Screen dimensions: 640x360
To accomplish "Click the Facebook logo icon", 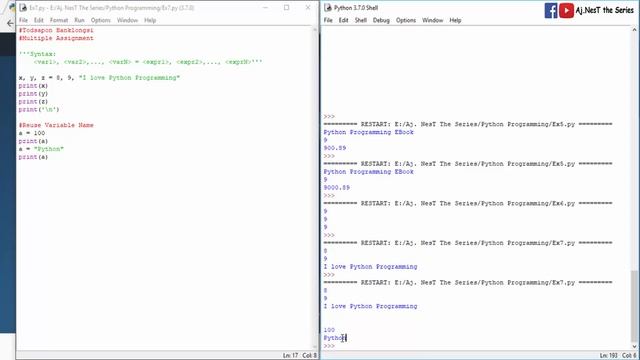I will (551, 10).
